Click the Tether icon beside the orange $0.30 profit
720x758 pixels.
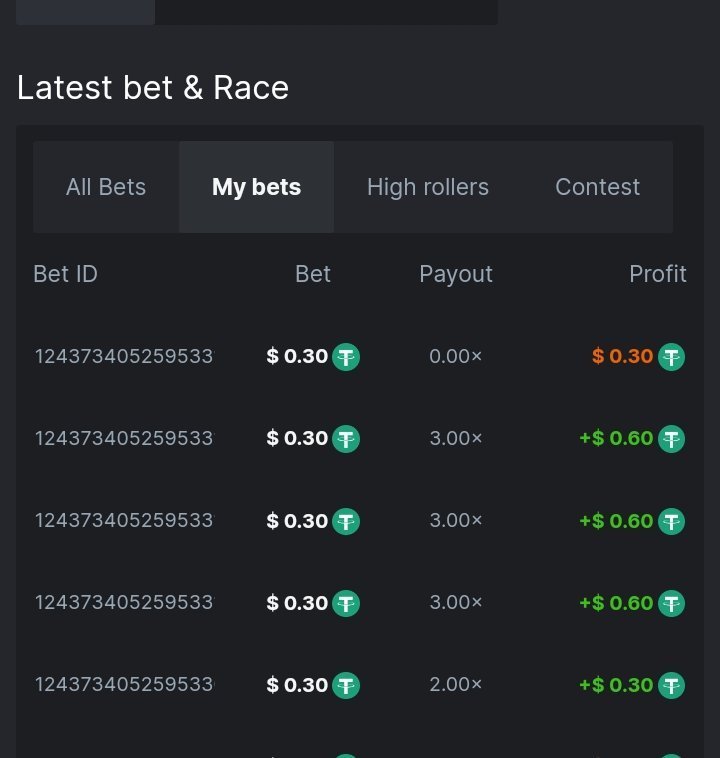tap(671, 357)
